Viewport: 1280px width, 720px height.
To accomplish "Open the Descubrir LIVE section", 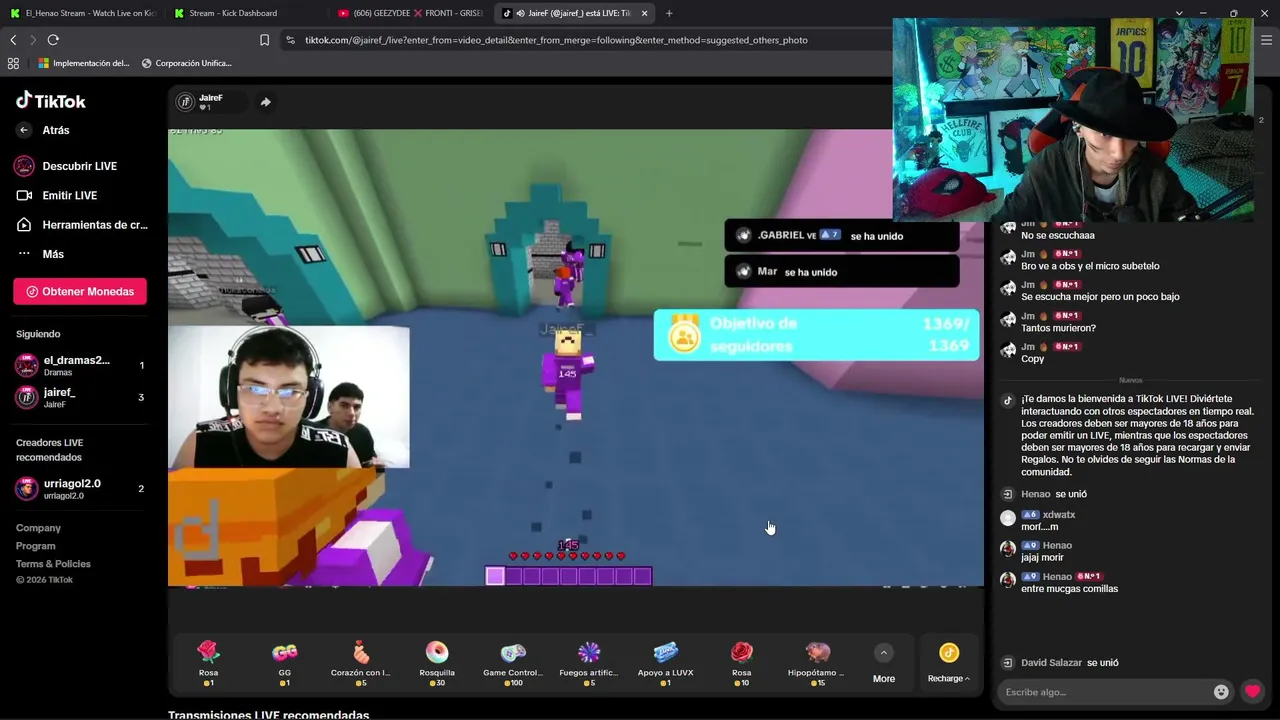I will click(x=79, y=166).
